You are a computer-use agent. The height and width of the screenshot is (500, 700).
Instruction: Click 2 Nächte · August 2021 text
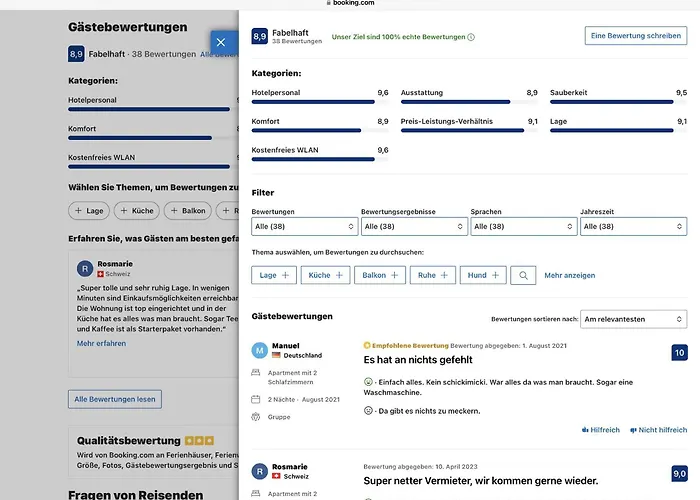(304, 400)
